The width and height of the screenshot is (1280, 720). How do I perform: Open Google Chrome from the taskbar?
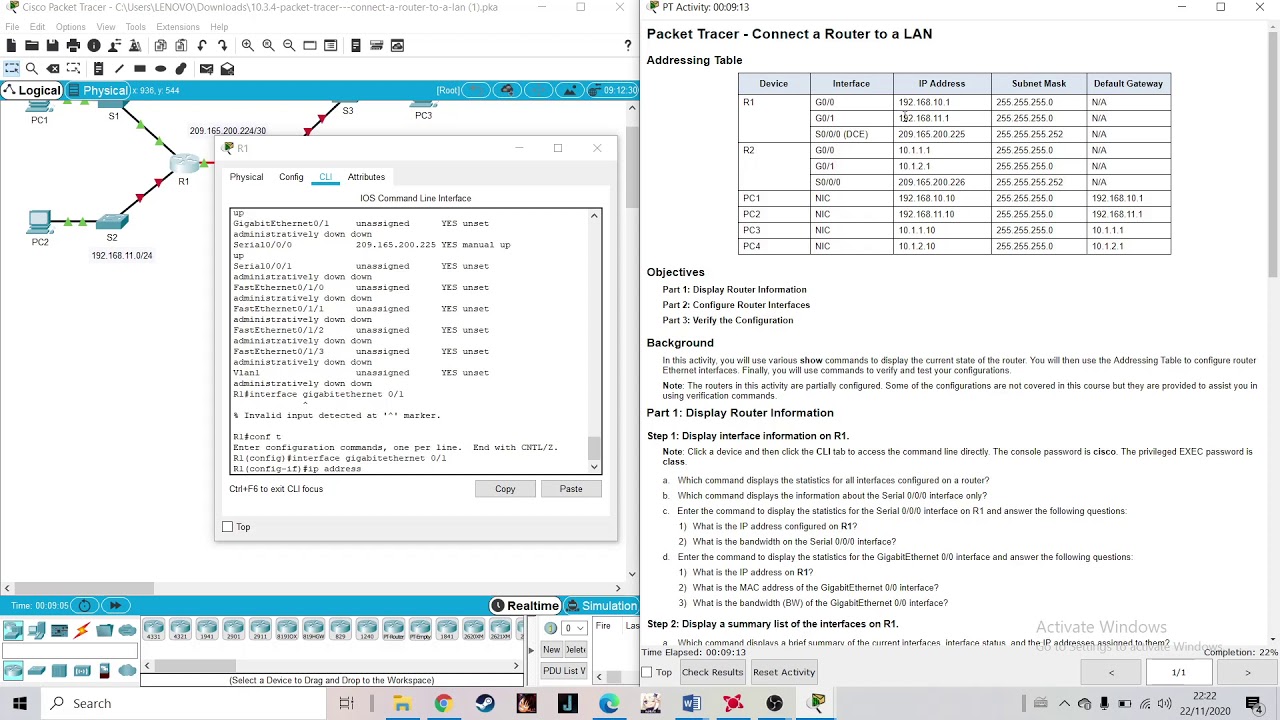443,703
